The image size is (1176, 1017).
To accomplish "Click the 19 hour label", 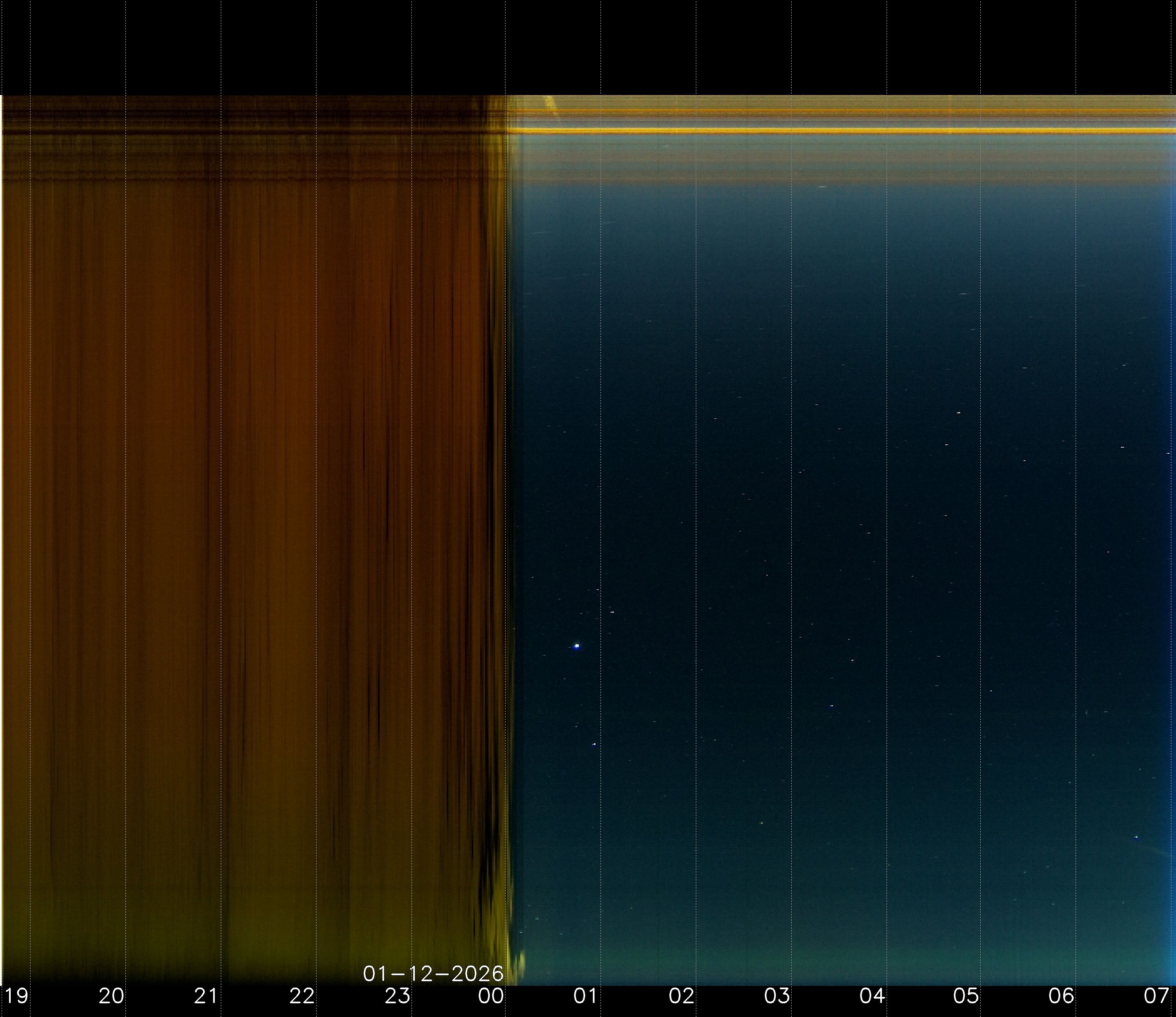I will tap(16, 996).
